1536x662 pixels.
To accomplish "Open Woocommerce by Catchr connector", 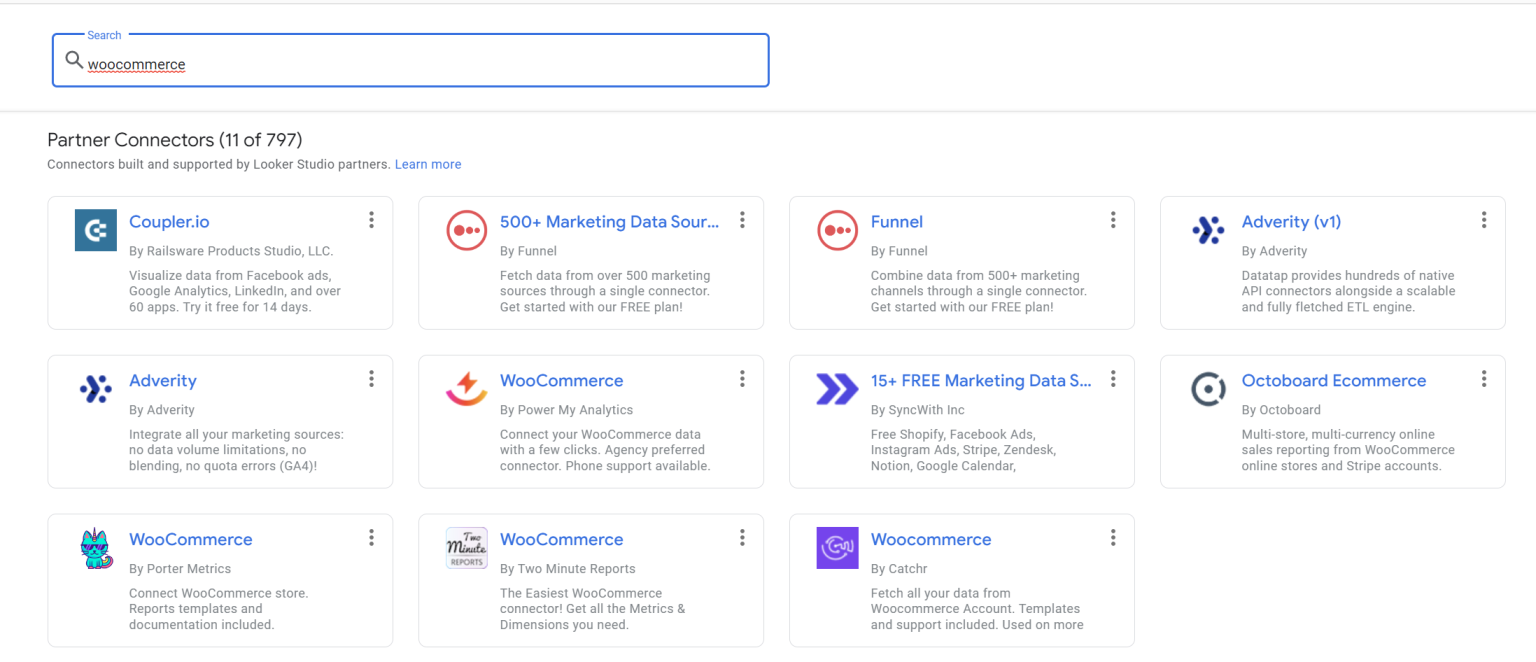I will point(931,540).
